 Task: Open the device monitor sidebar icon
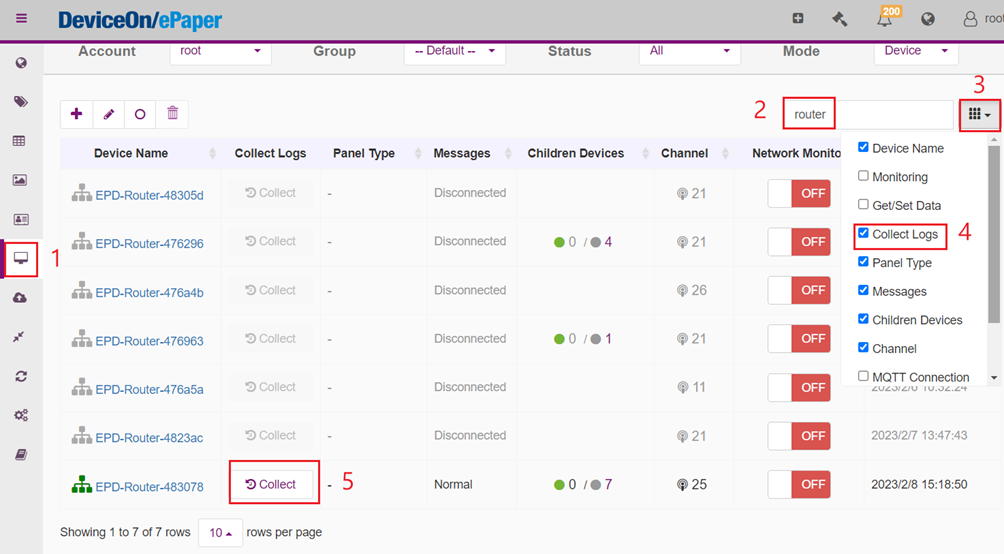[x=20, y=259]
